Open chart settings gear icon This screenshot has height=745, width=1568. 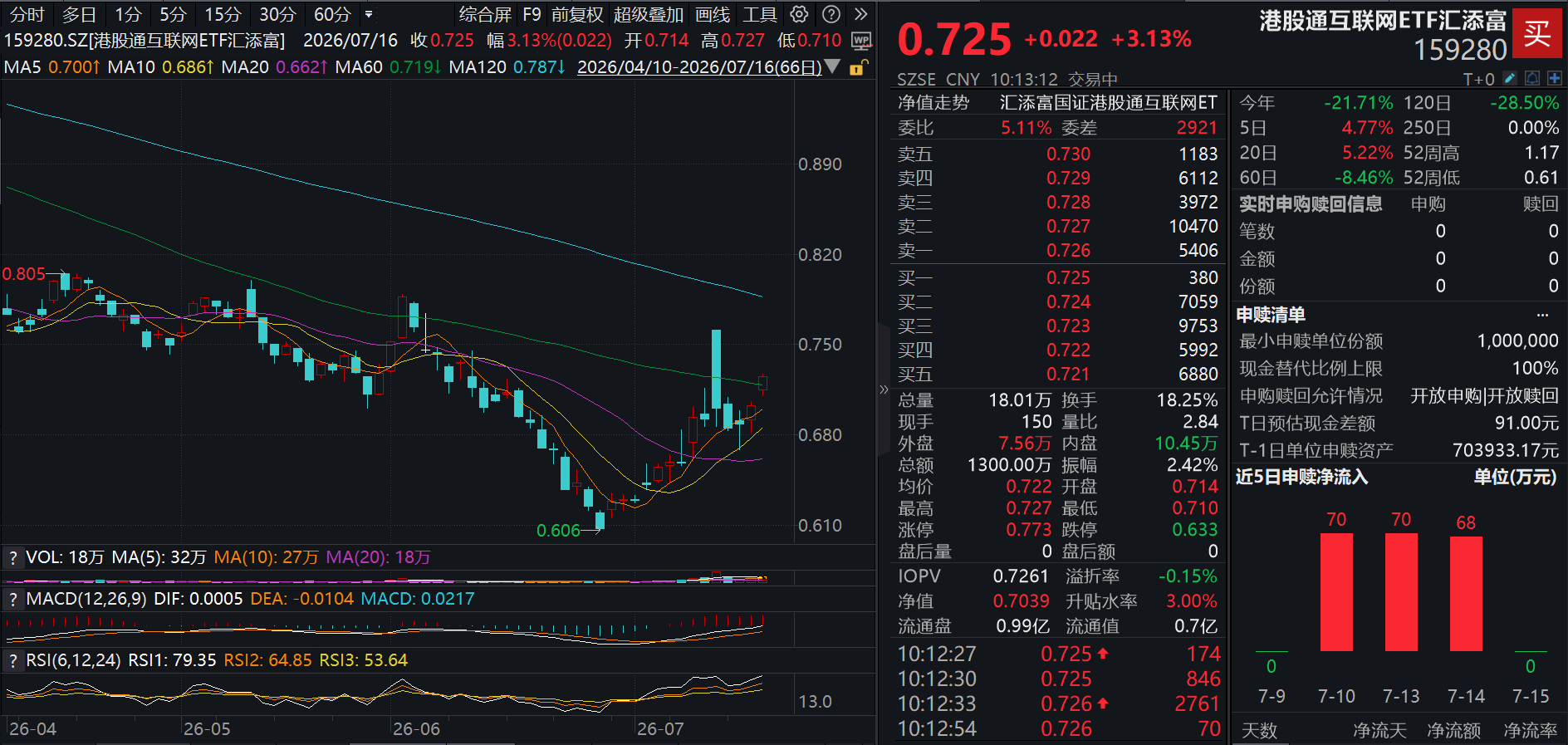click(x=799, y=14)
